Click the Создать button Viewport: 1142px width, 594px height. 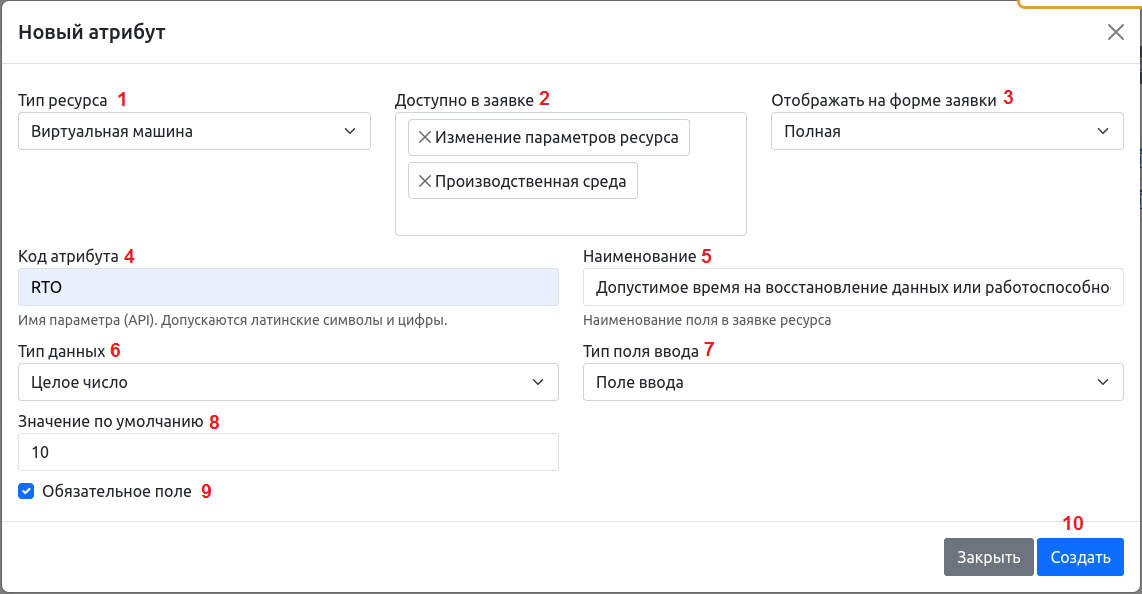[x=1080, y=558]
